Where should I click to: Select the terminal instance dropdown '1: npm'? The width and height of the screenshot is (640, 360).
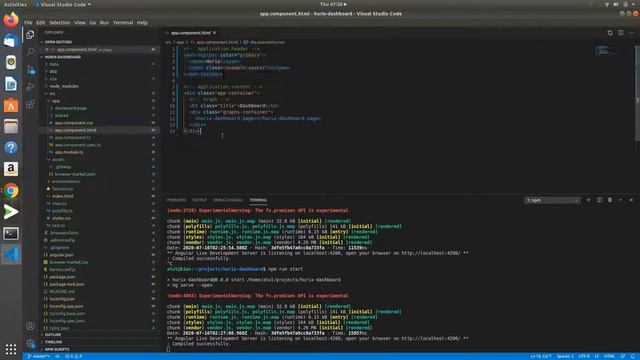coord(552,200)
